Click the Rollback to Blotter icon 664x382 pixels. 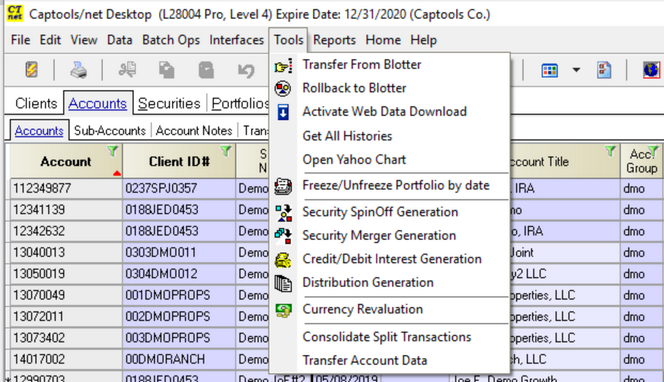tap(283, 89)
